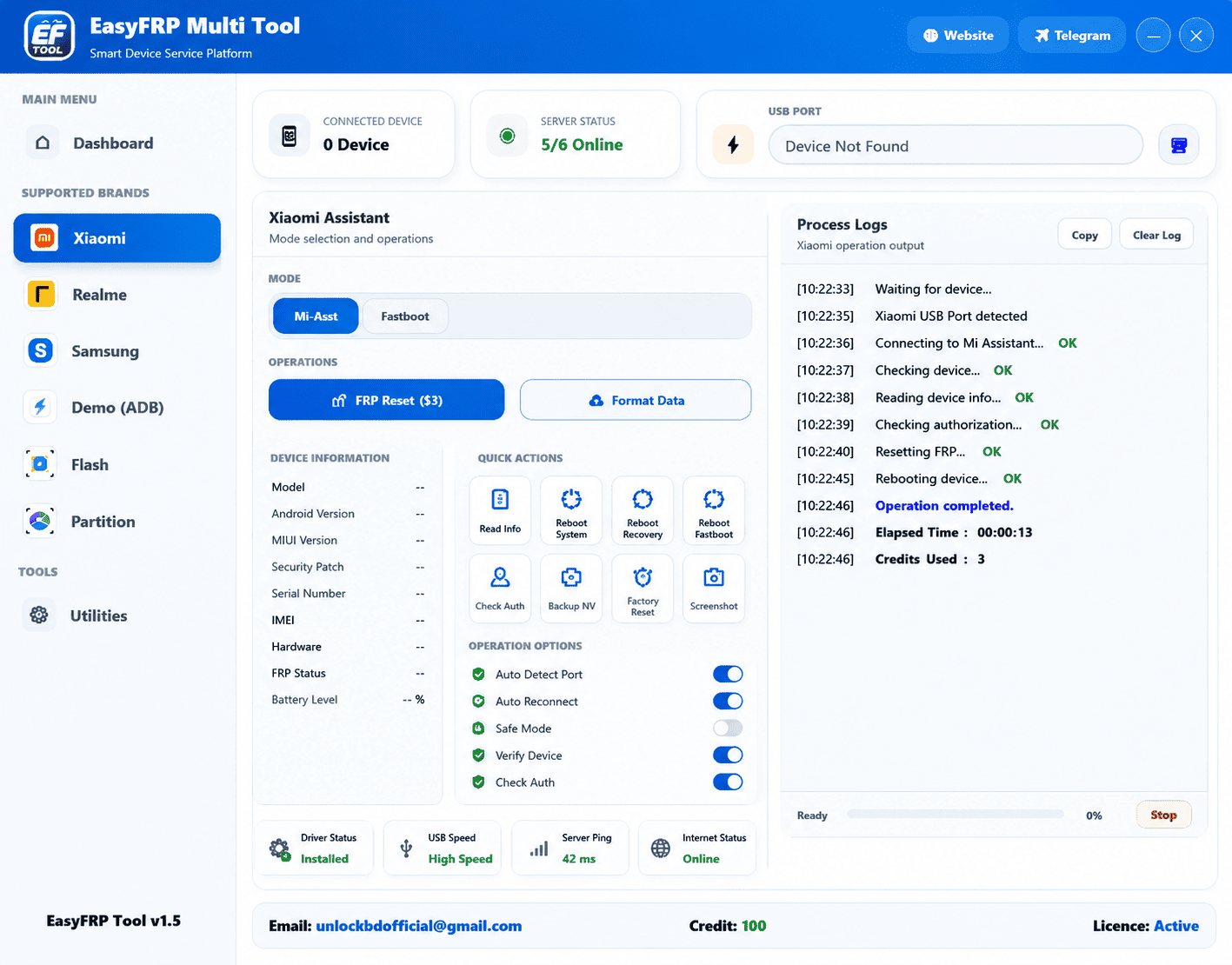Image resolution: width=1232 pixels, height=965 pixels.
Task: Toggle the Check Auth option switch
Action: click(x=728, y=782)
